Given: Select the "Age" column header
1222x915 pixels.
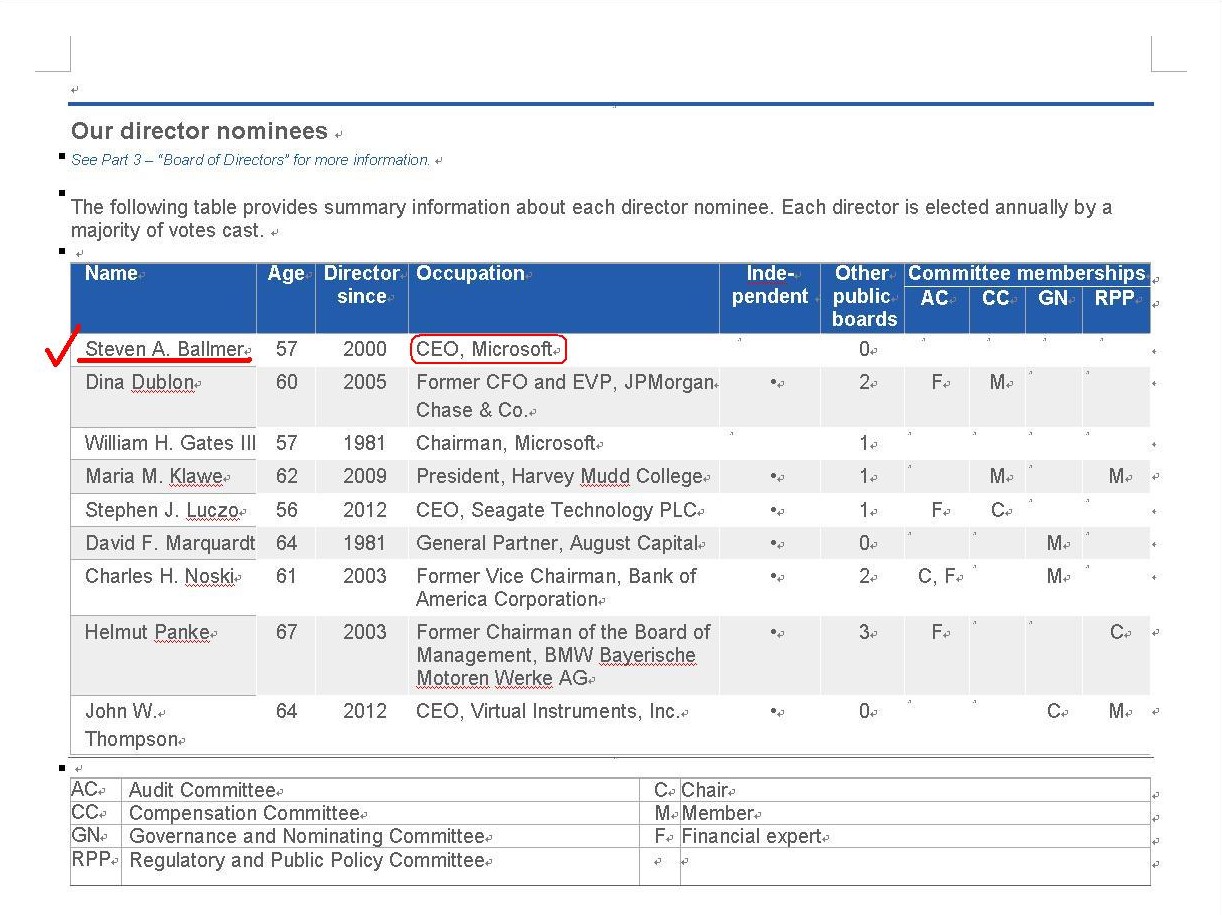Looking at the screenshot, I should [x=286, y=273].
